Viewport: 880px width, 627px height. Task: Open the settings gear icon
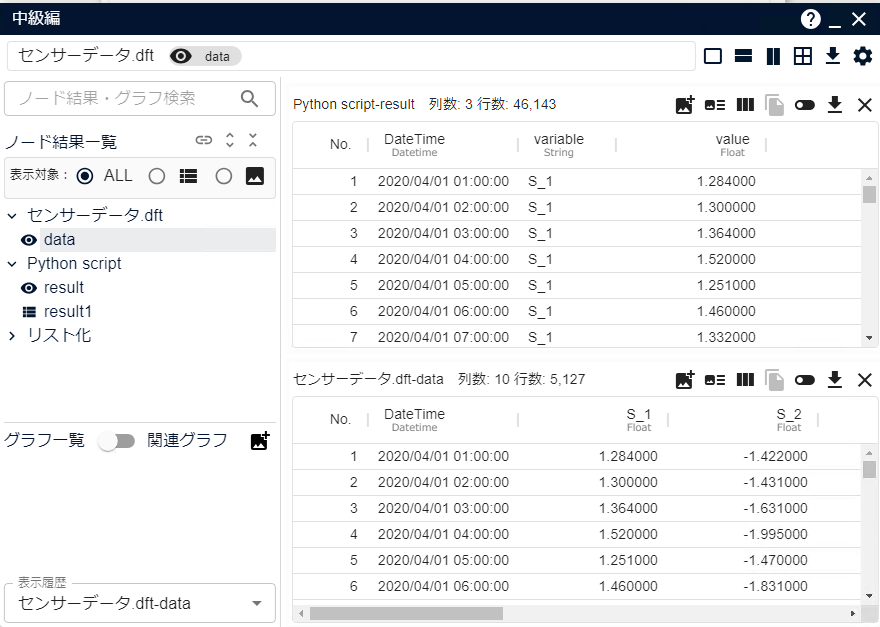[x=862, y=57]
